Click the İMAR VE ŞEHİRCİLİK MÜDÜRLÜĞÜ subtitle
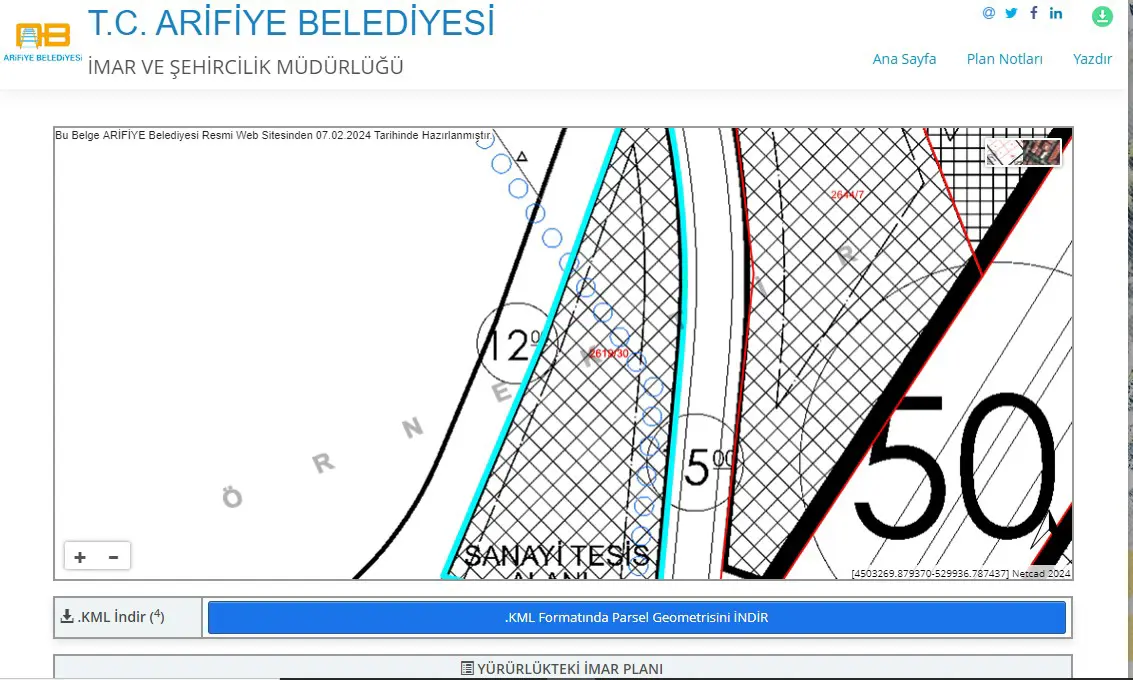1133x680 pixels. [246, 66]
